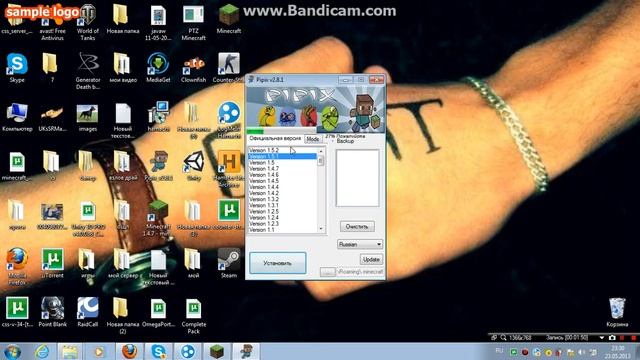Open the Steam desktop shortcut
The image size is (640, 360).
click(229, 264)
